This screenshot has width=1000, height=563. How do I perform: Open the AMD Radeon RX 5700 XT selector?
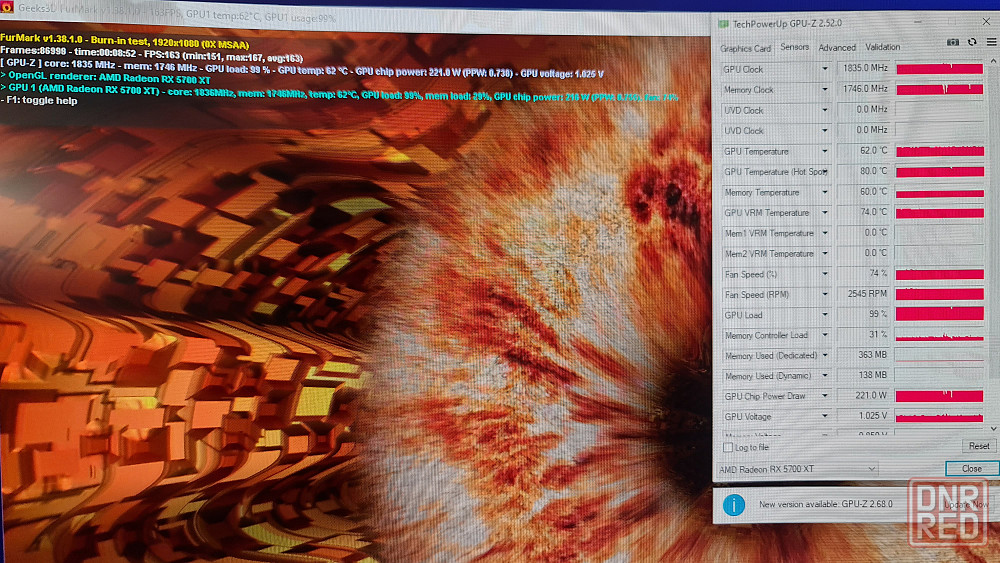coord(797,469)
